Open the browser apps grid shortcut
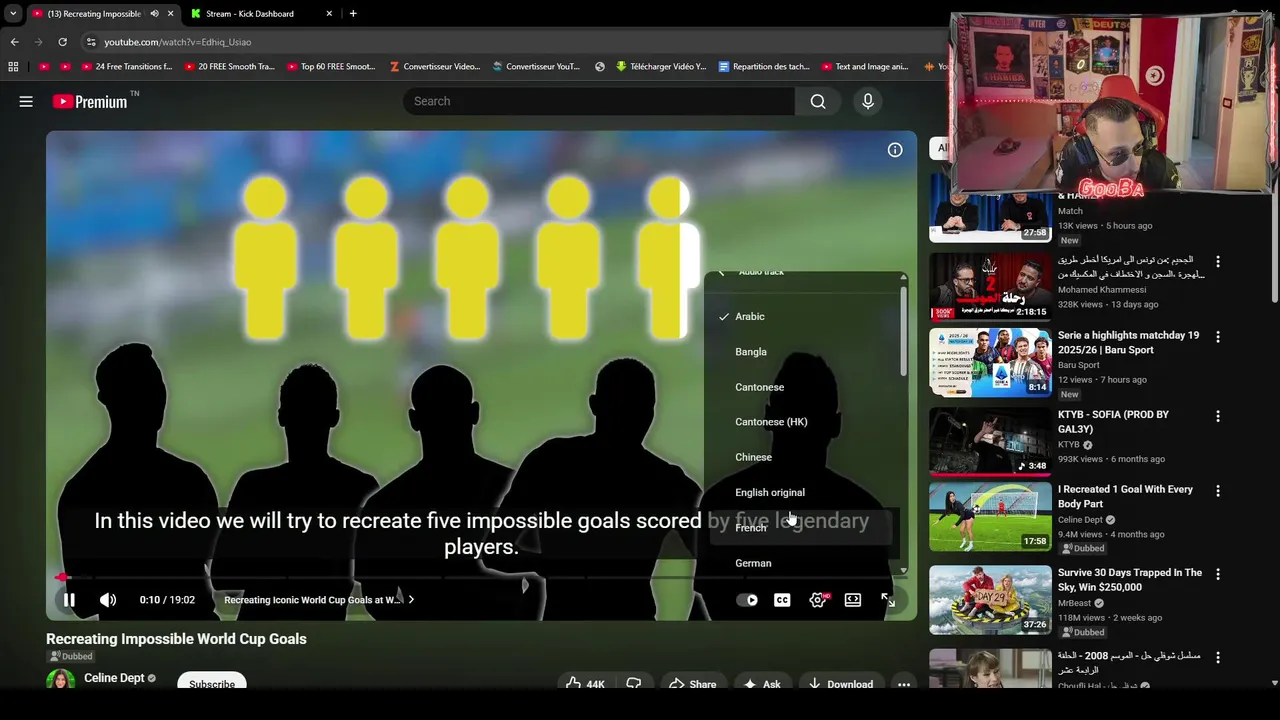1280x720 pixels. pyautogui.click(x=13, y=67)
